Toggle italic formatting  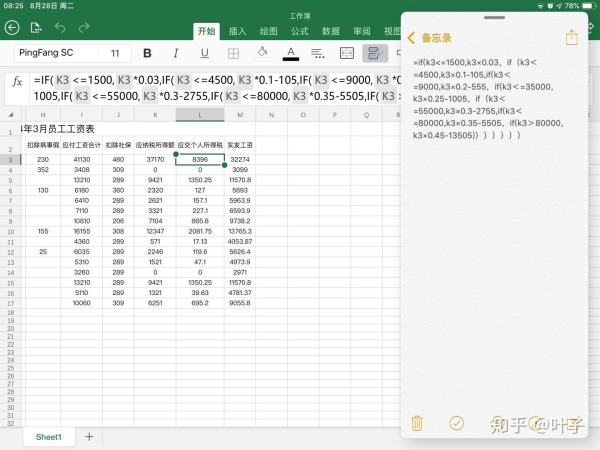coord(177,53)
